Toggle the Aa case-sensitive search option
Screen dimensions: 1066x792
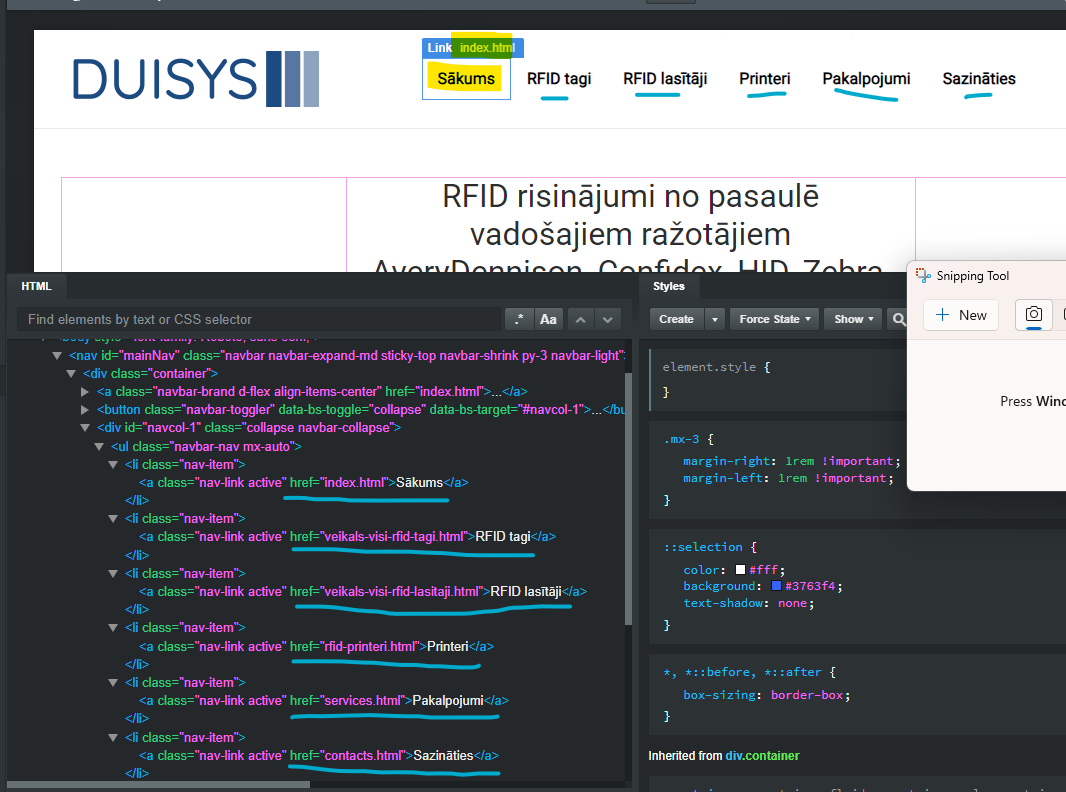point(548,319)
